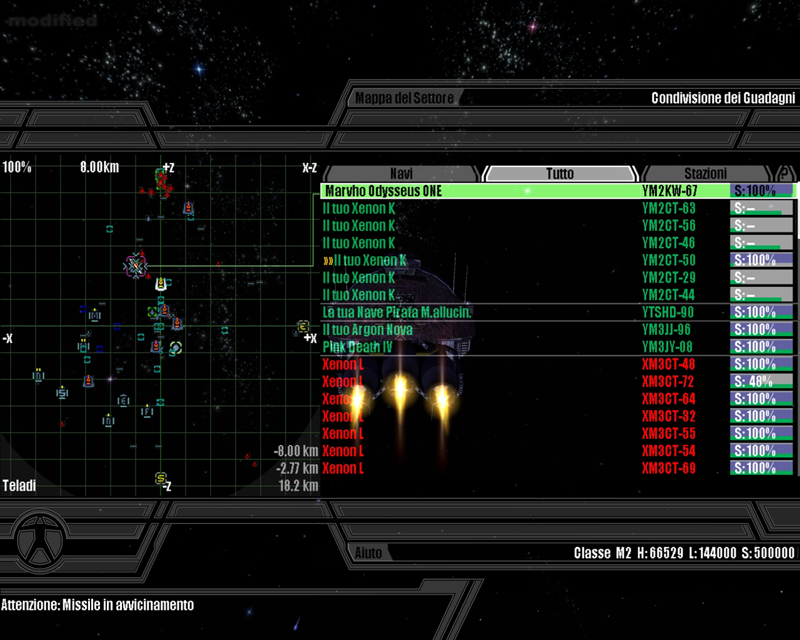800x640 pixels.
Task: Click the Mappa del Settore title tab
Action: [x=404, y=97]
